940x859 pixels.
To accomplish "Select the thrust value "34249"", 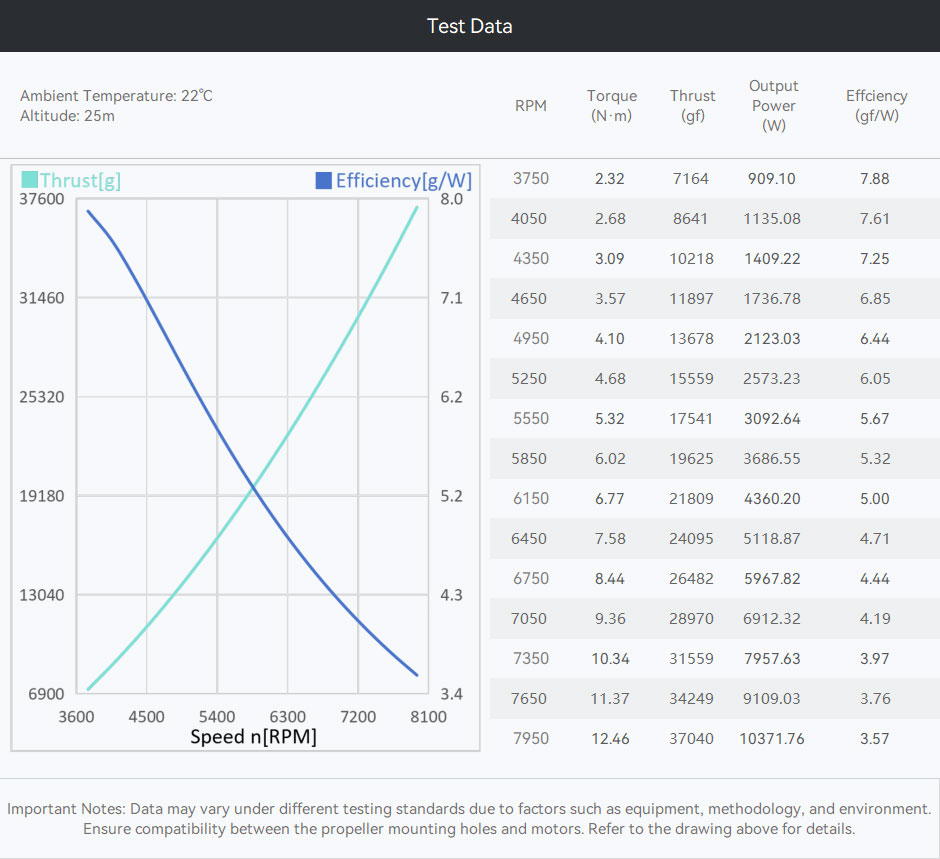I will click(691, 698).
